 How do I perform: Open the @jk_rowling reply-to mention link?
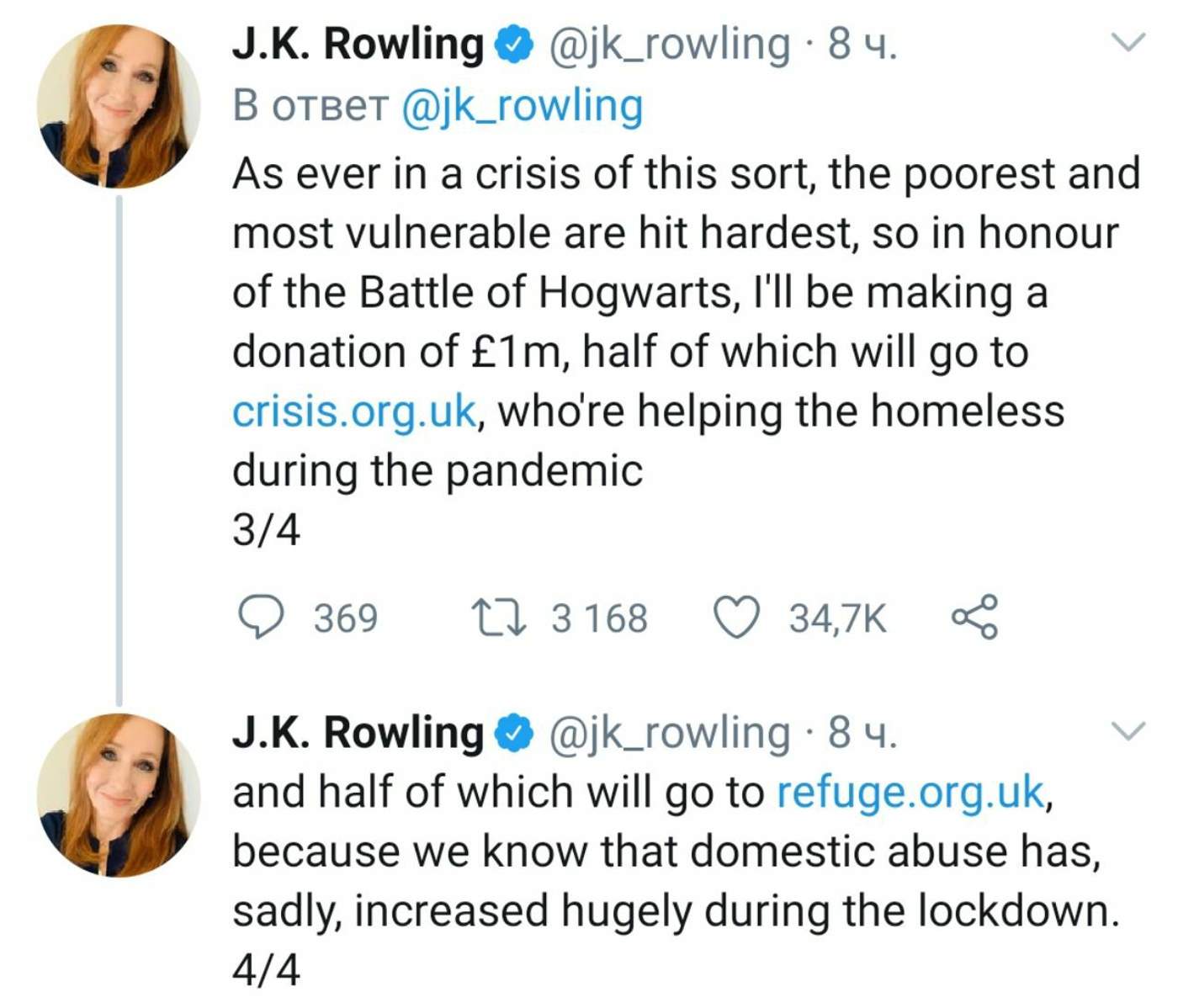[x=522, y=107]
